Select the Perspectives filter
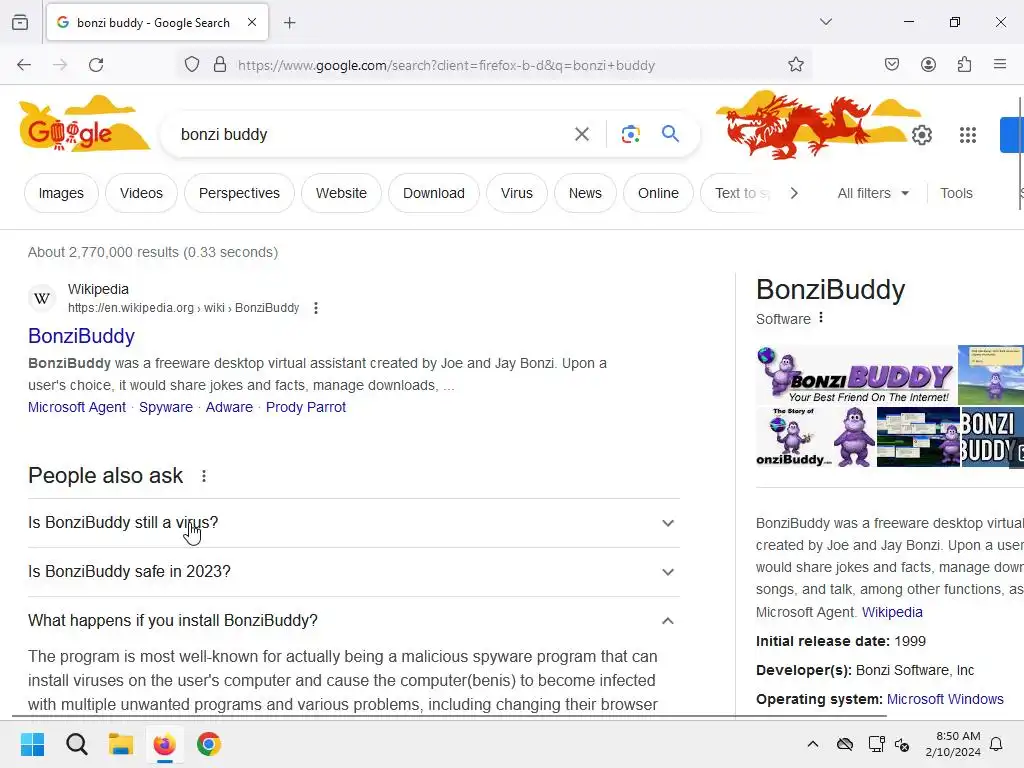 tap(239, 193)
